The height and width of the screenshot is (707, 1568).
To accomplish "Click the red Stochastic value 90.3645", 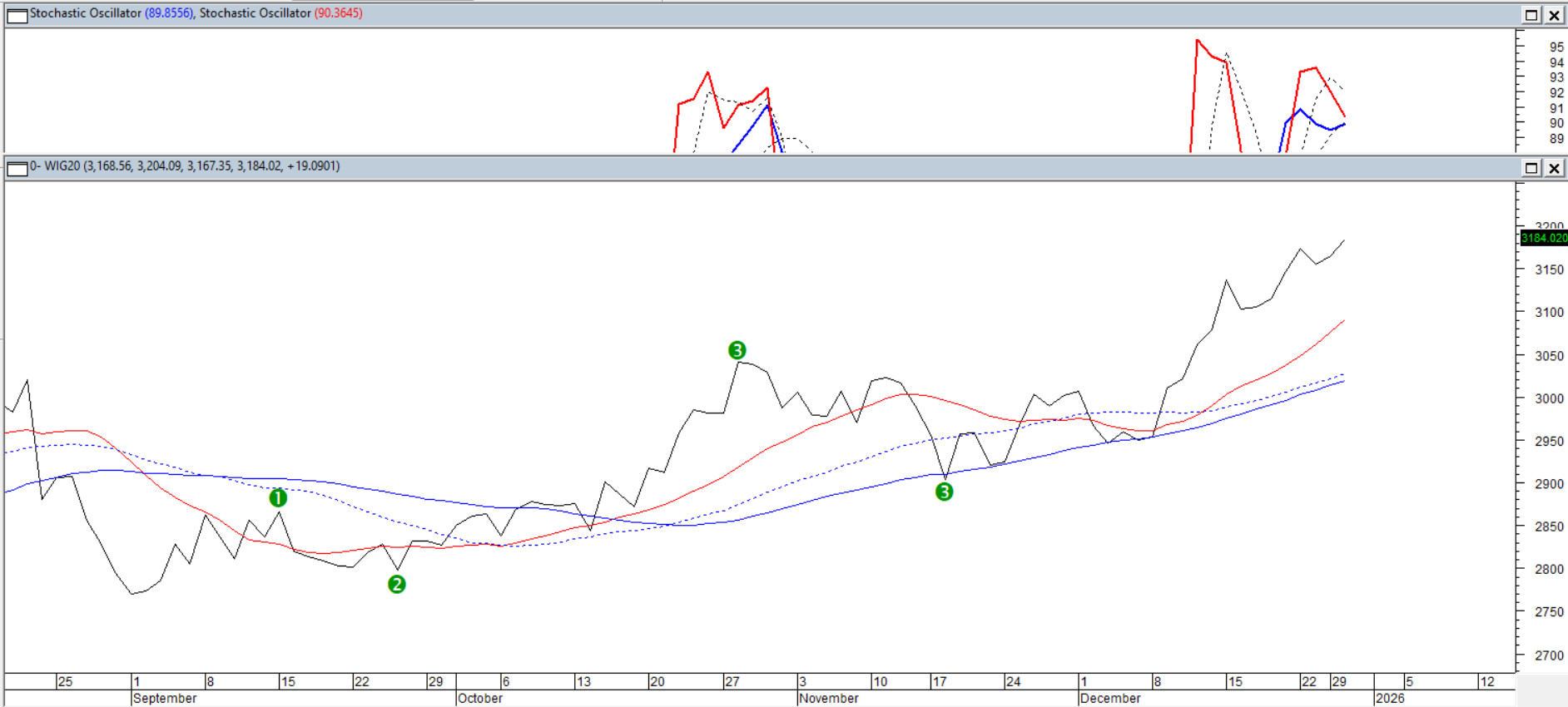I will coord(338,13).
